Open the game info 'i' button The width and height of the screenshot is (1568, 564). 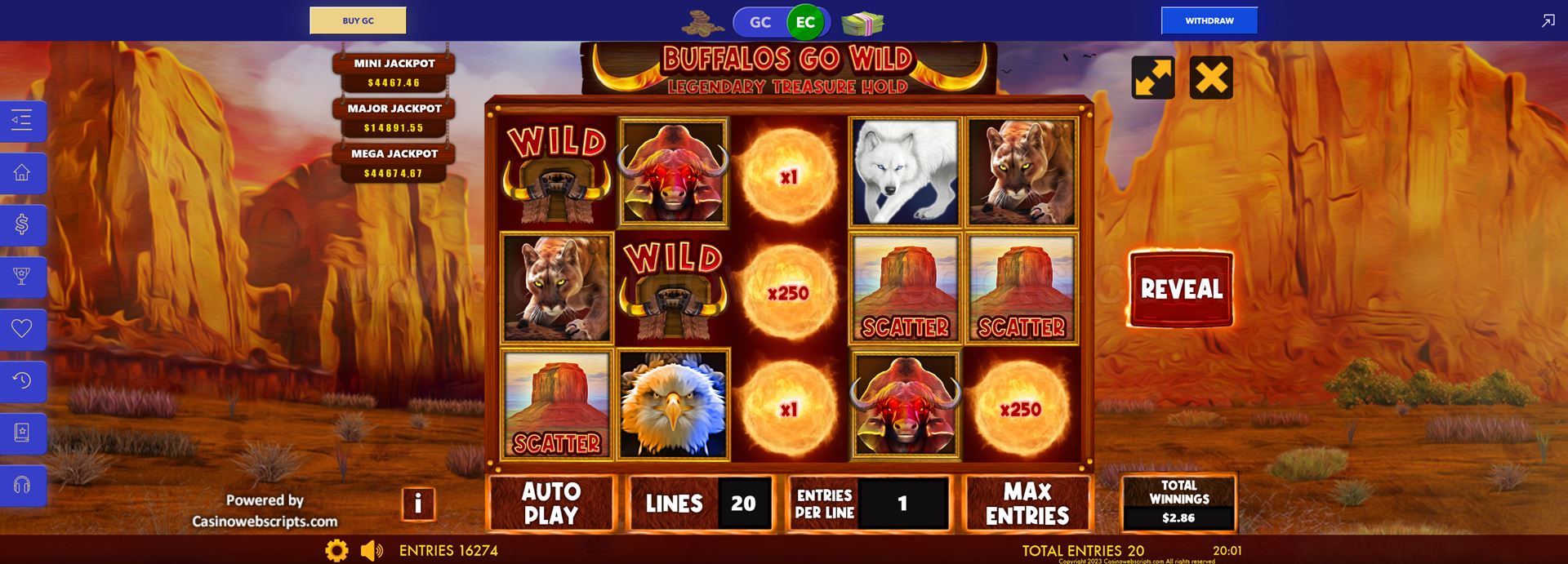pyautogui.click(x=418, y=504)
